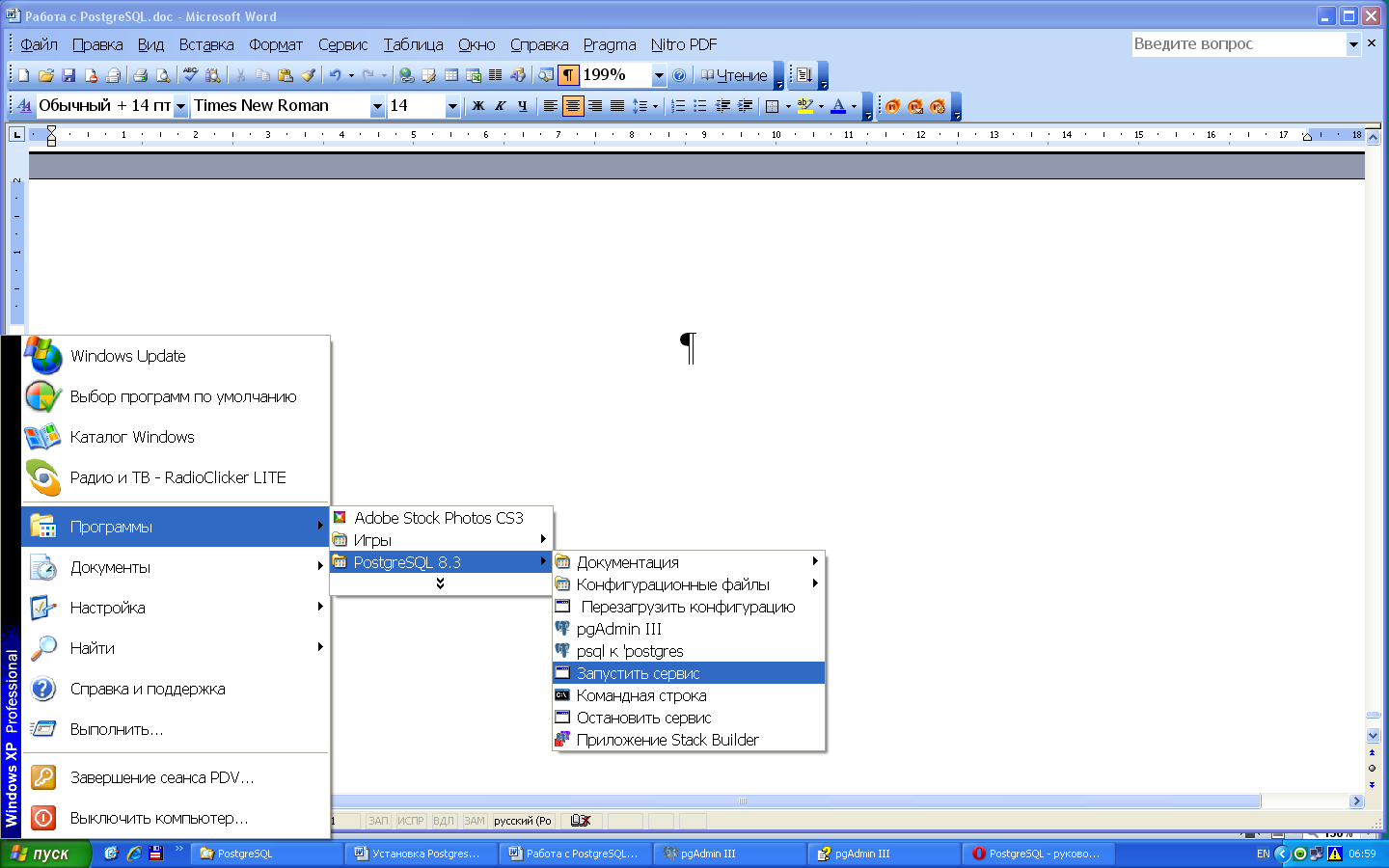The height and width of the screenshot is (868, 1389).
Task: Insert an Excel worksheet from toolbar
Action: click(x=474, y=75)
